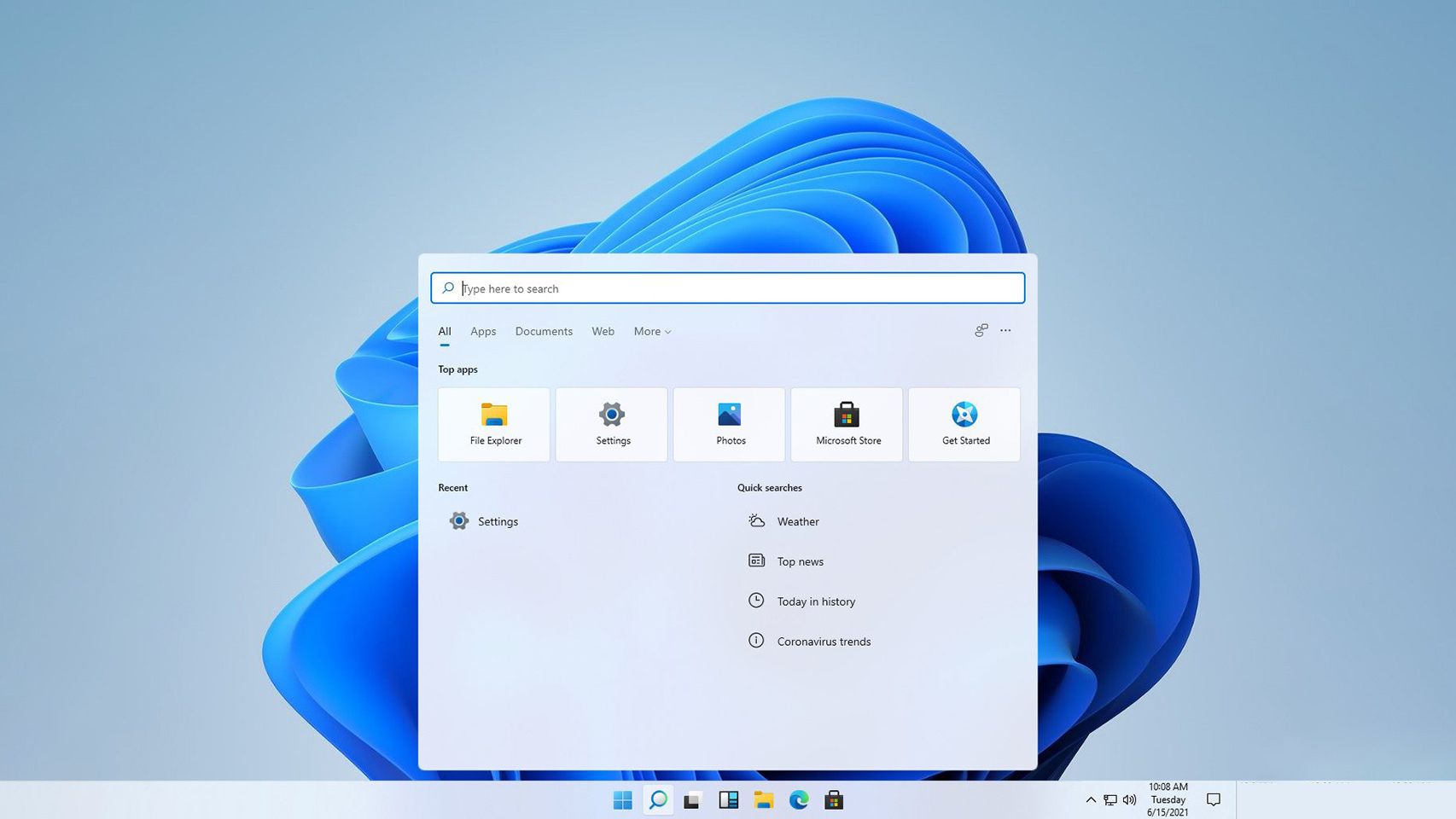Run the Weather quick search
This screenshot has width=1456, height=819.
pyautogui.click(x=797, y=520)
